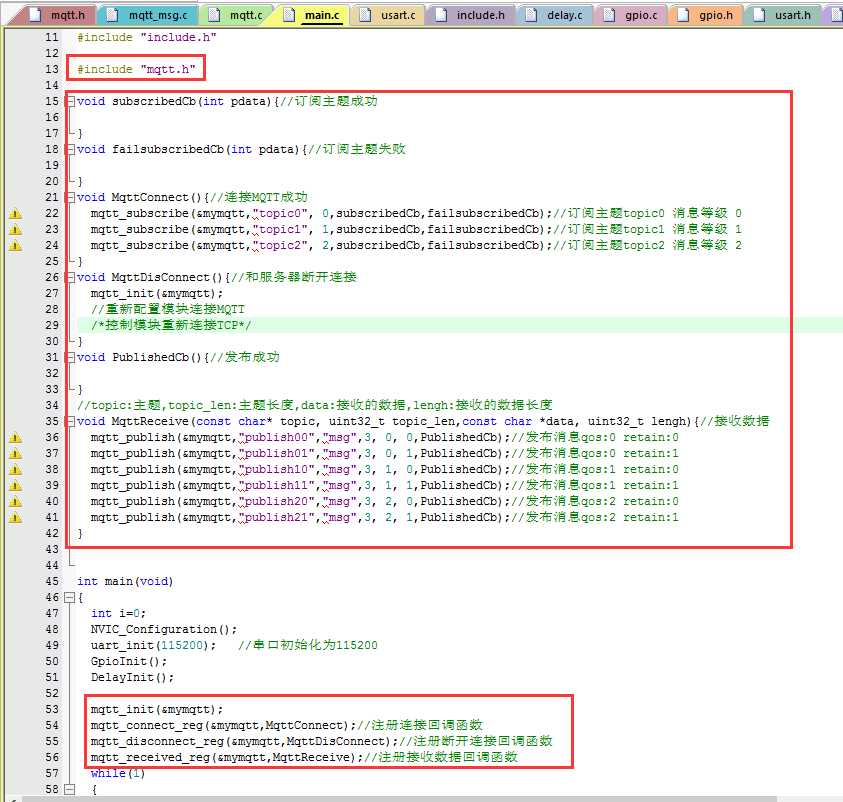Click #include "include.h" on line 11
This screenshot has width=843, height=802.
click(x=147, y=37)
